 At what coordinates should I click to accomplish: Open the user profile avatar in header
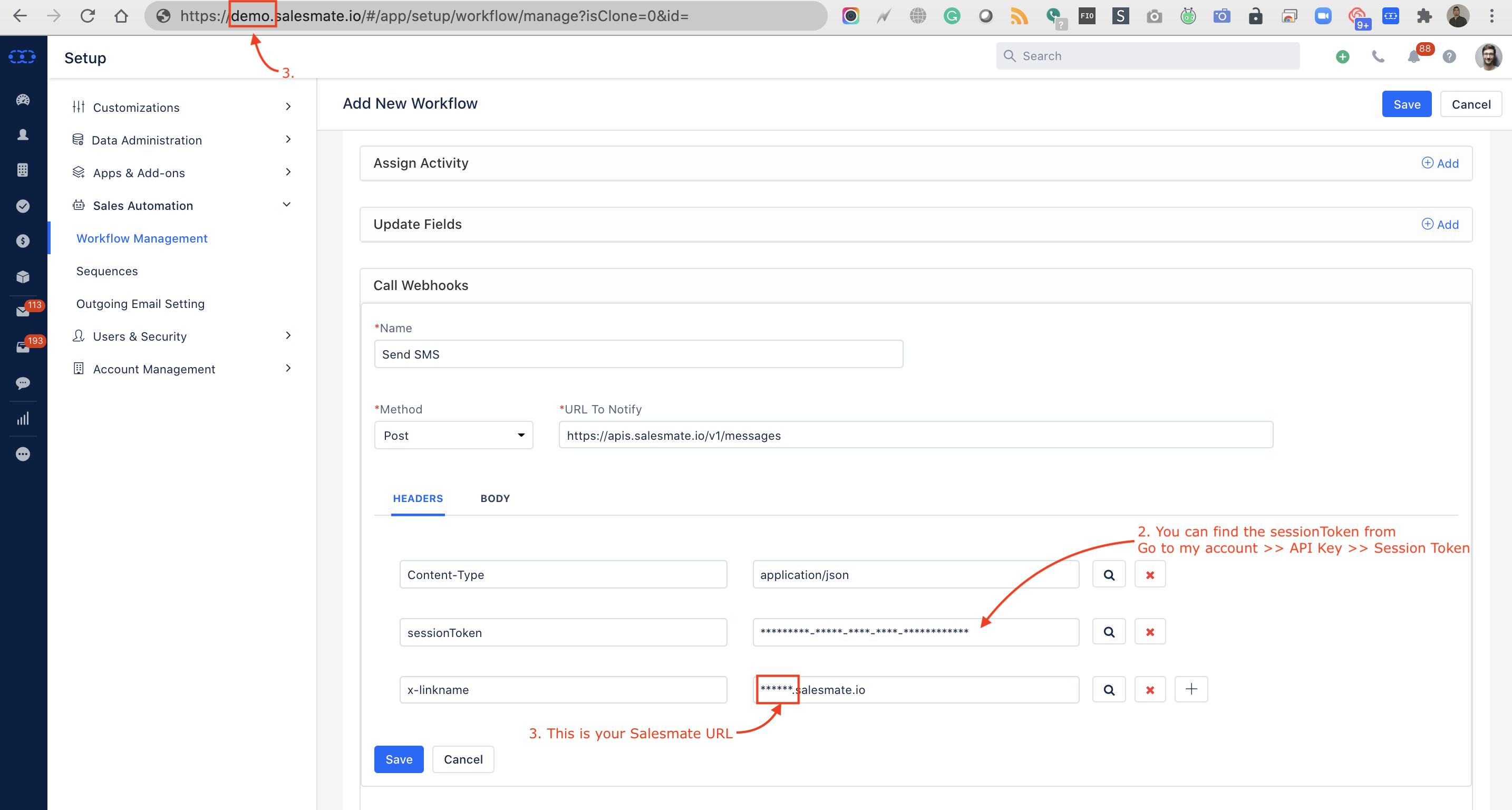pyautogui.click(x=1488, y=56)
